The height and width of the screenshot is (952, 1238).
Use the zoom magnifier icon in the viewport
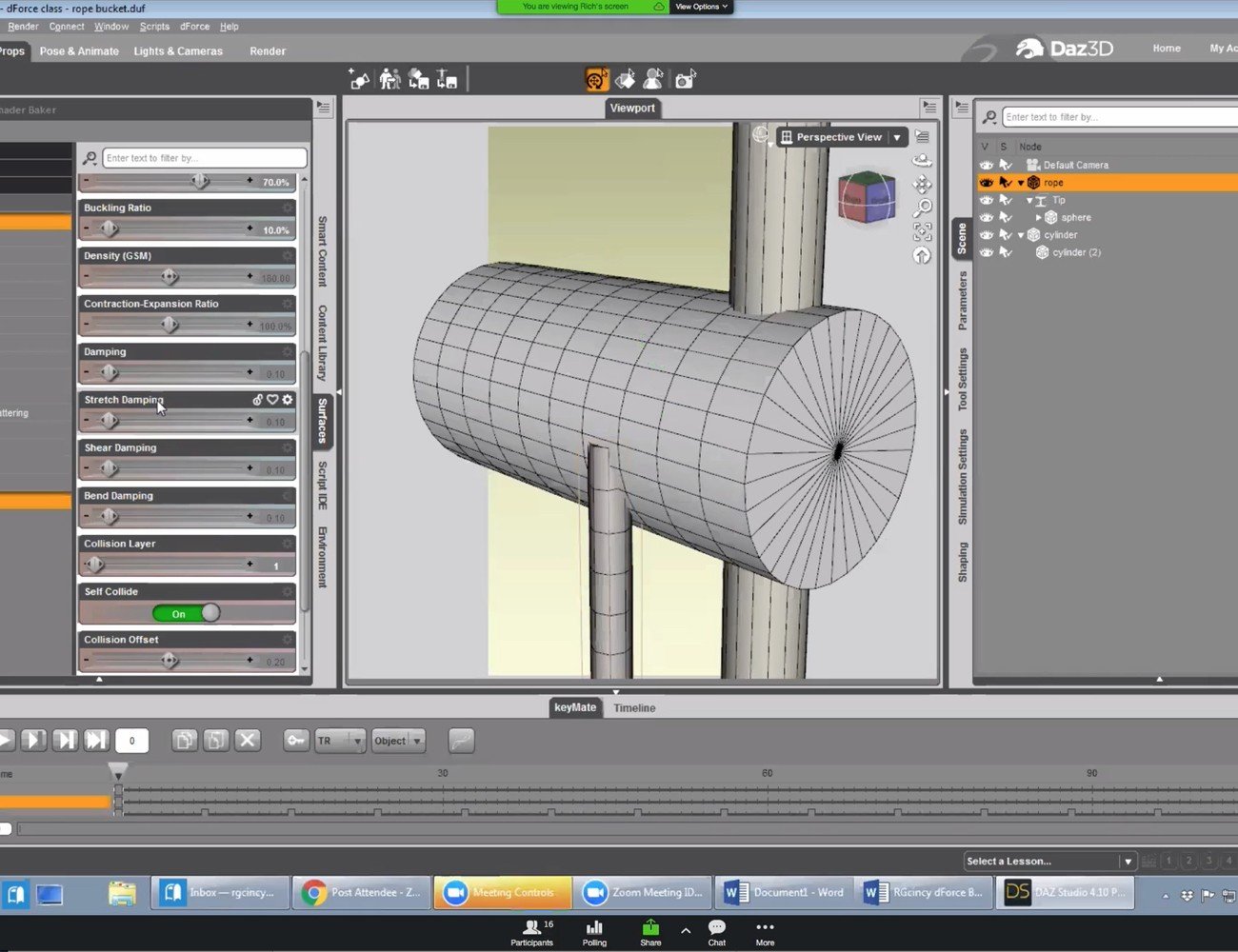922,208
